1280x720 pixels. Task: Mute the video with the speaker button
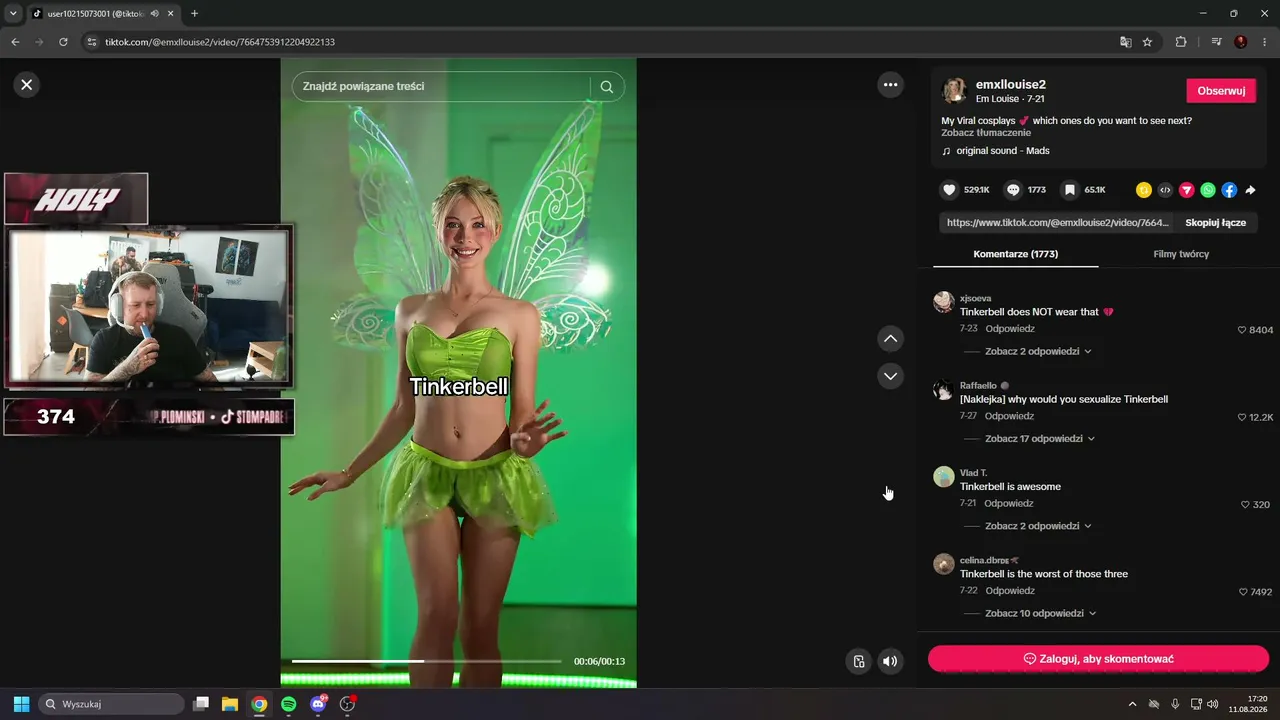pos(890,661)
